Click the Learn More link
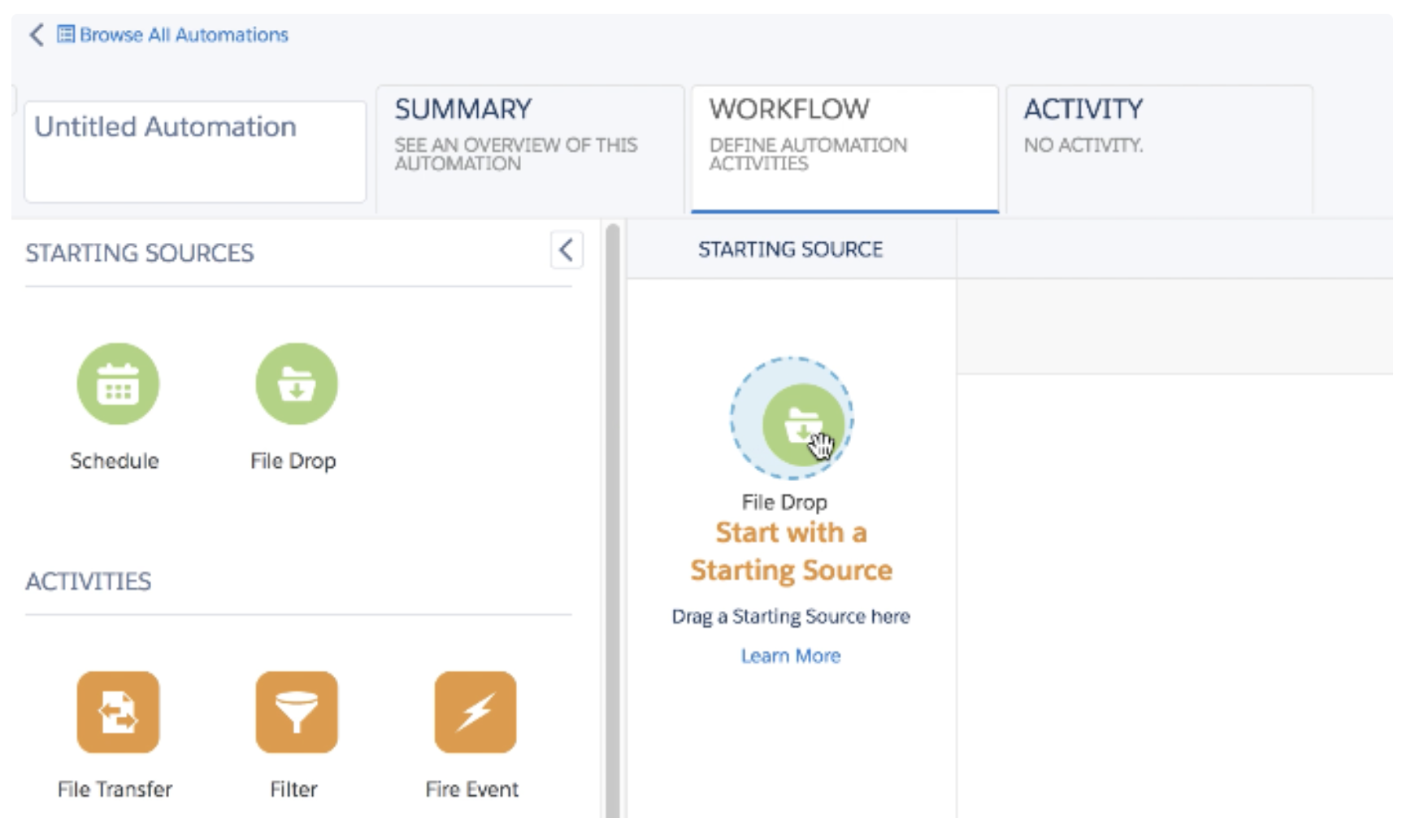 [x=790, y=656]
